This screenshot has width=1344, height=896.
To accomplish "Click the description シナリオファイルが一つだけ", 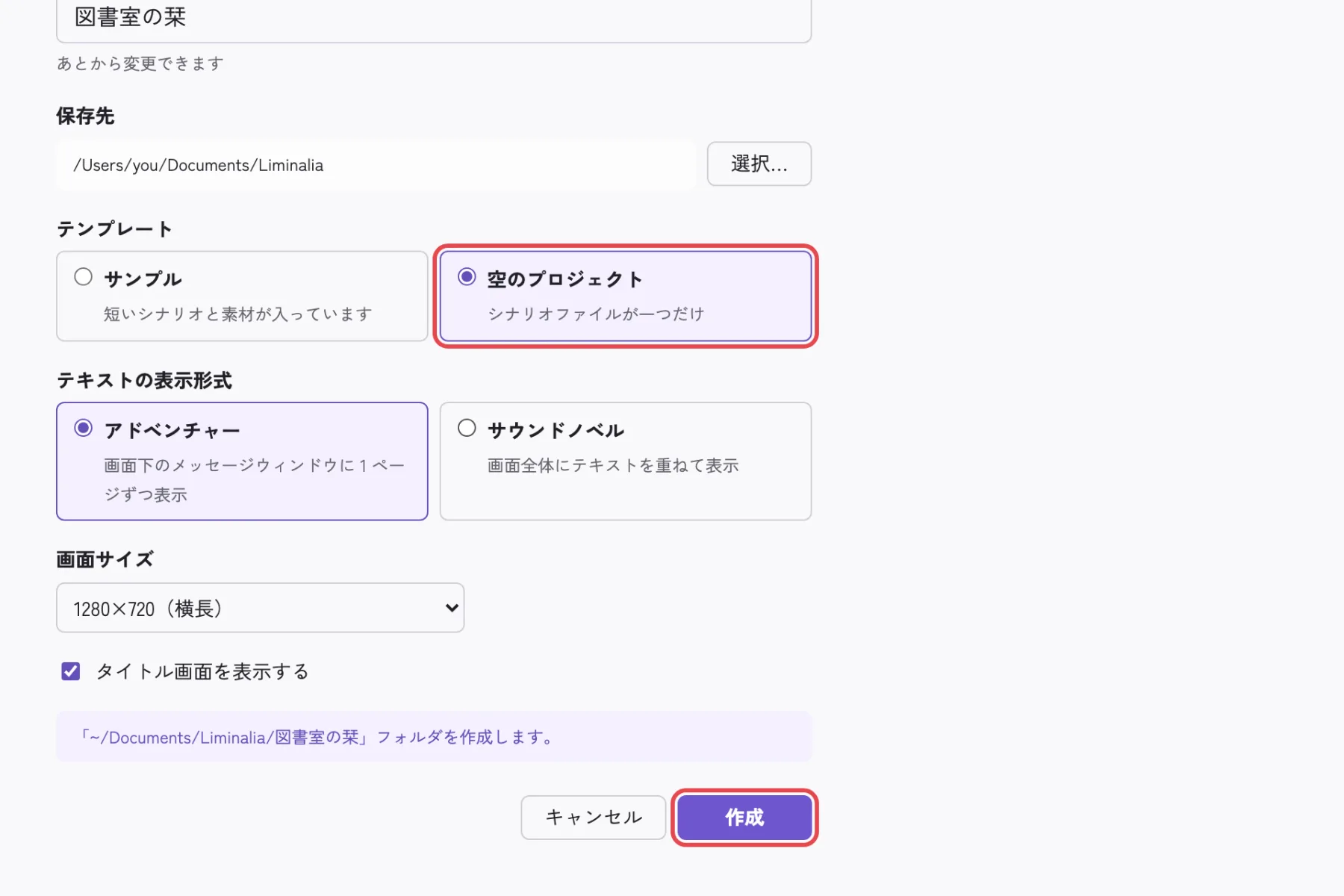I will click(x=596, y=314).
